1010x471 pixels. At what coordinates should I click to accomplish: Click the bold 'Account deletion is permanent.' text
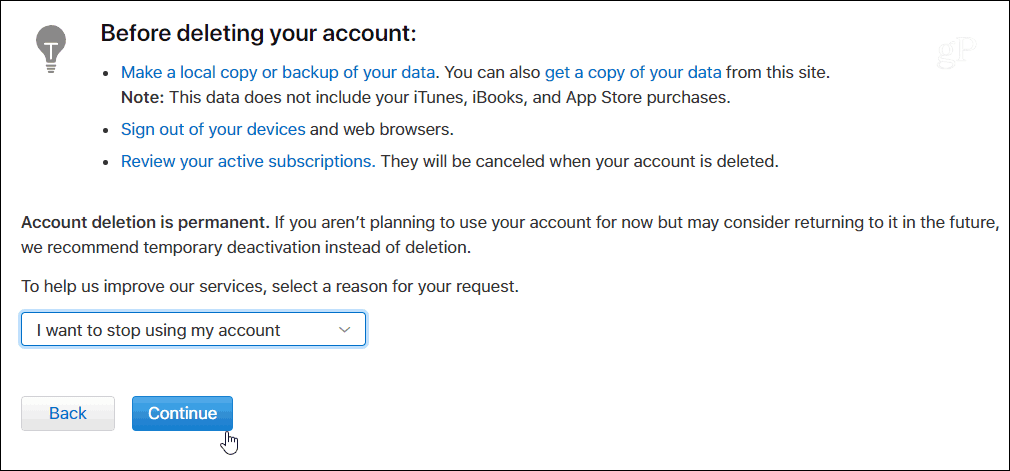click(145, 224)
